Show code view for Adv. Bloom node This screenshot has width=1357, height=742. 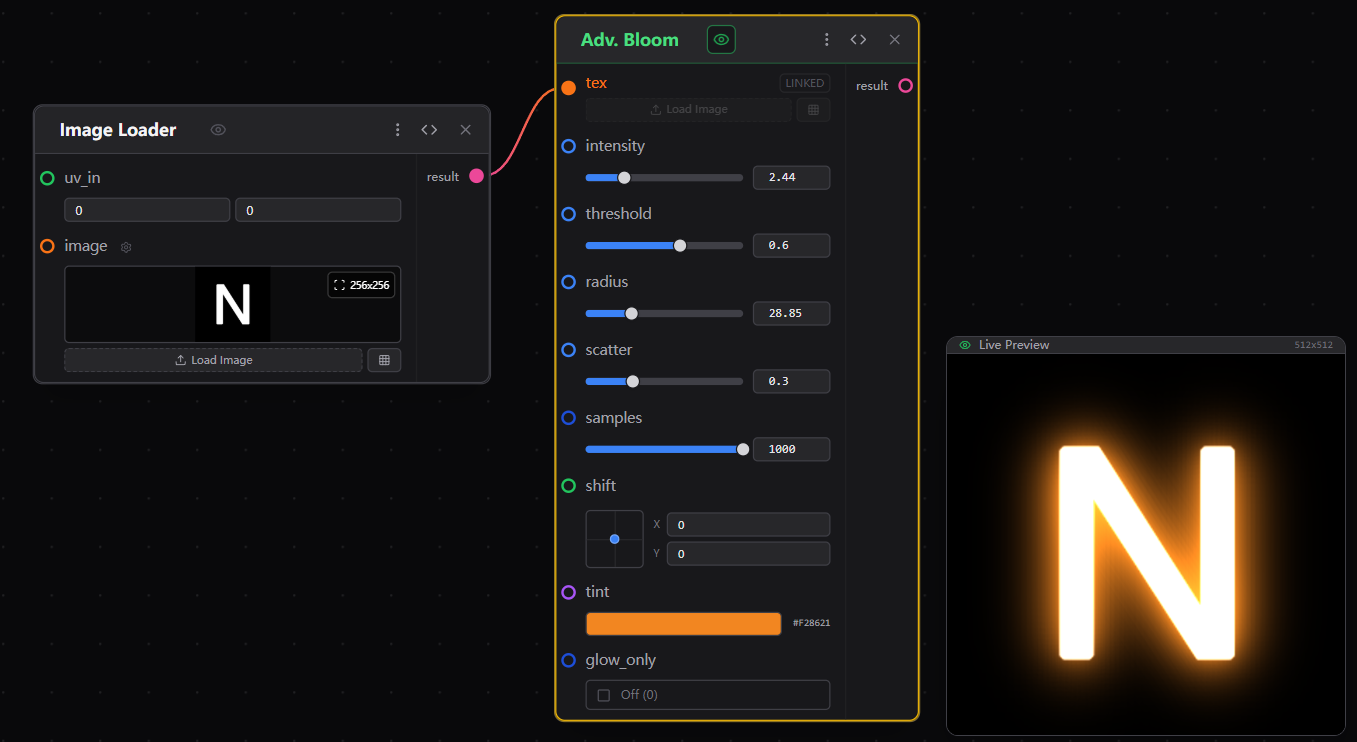(858, 40)
